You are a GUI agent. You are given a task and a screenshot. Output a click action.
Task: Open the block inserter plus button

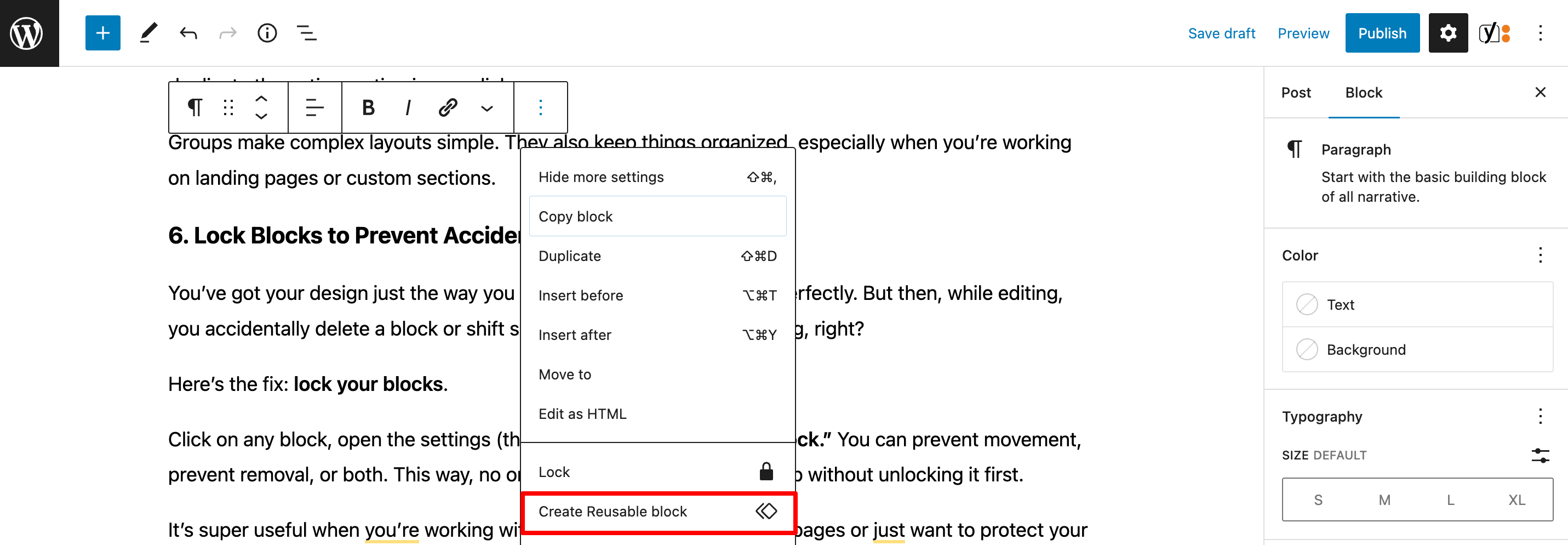(x=102, y=33)
